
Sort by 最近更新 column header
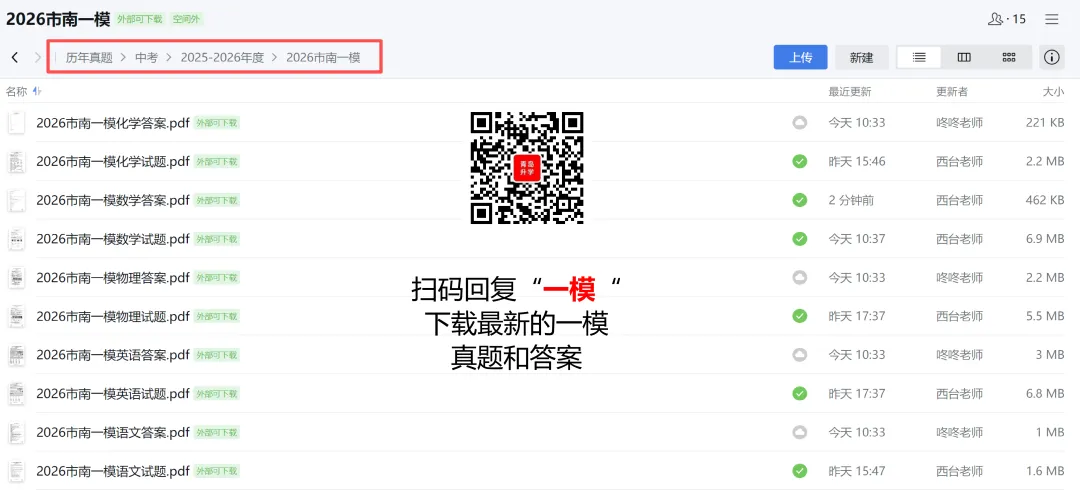pyautogui.click(x=849, y=91)
